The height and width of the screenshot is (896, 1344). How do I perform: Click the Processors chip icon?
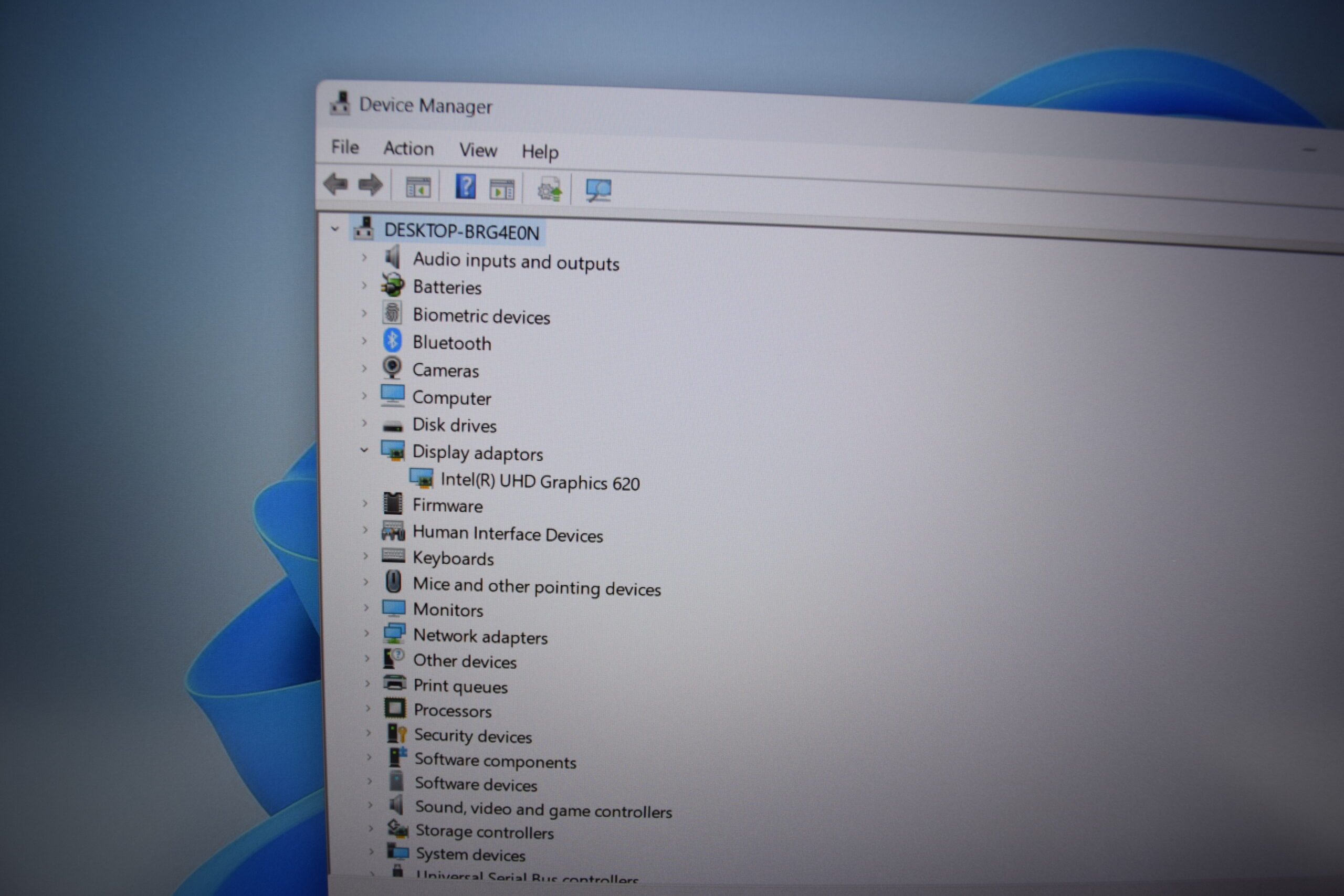395,708
